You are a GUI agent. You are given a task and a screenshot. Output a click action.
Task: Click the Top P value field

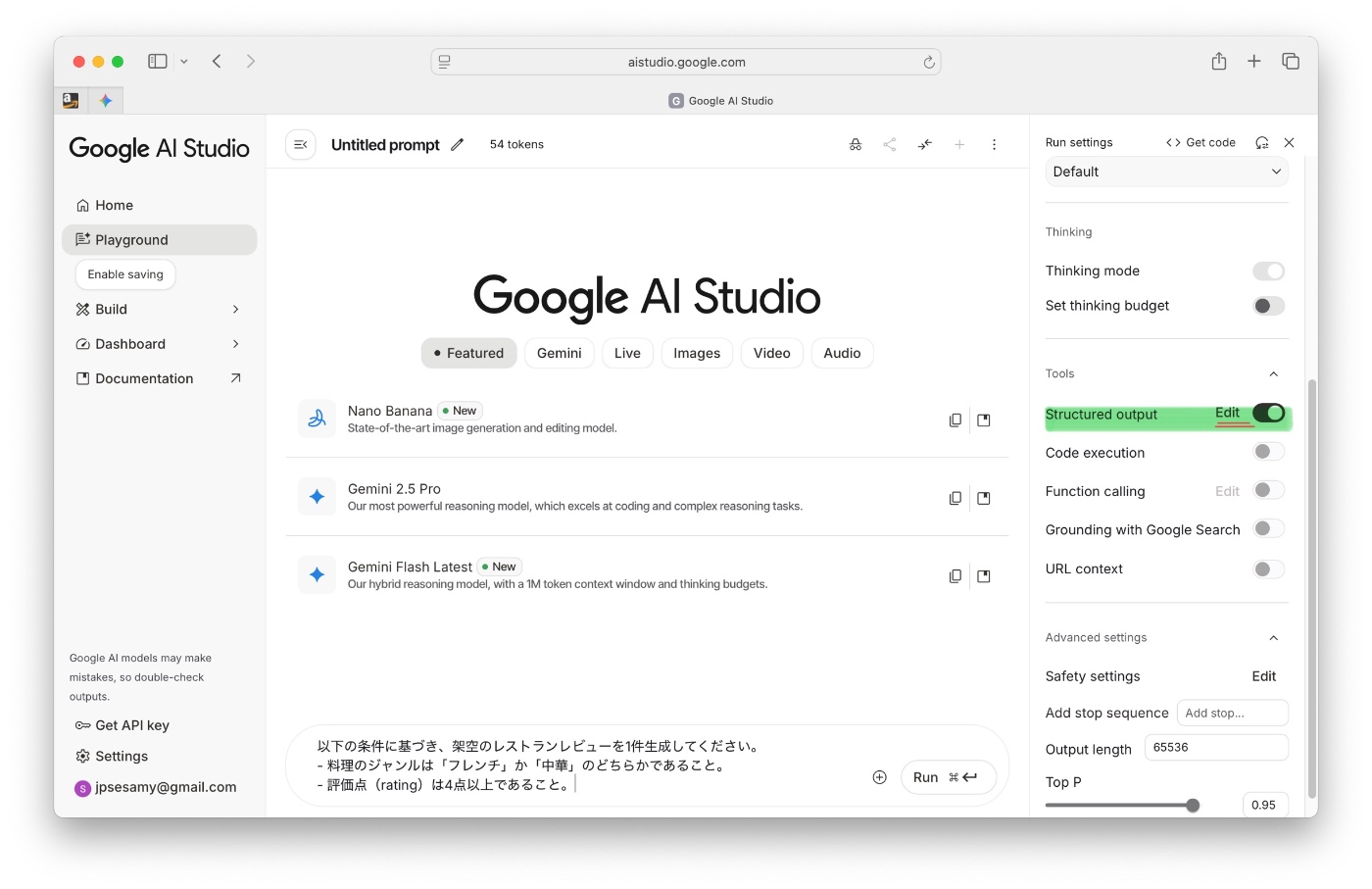tap(1265, 805)
